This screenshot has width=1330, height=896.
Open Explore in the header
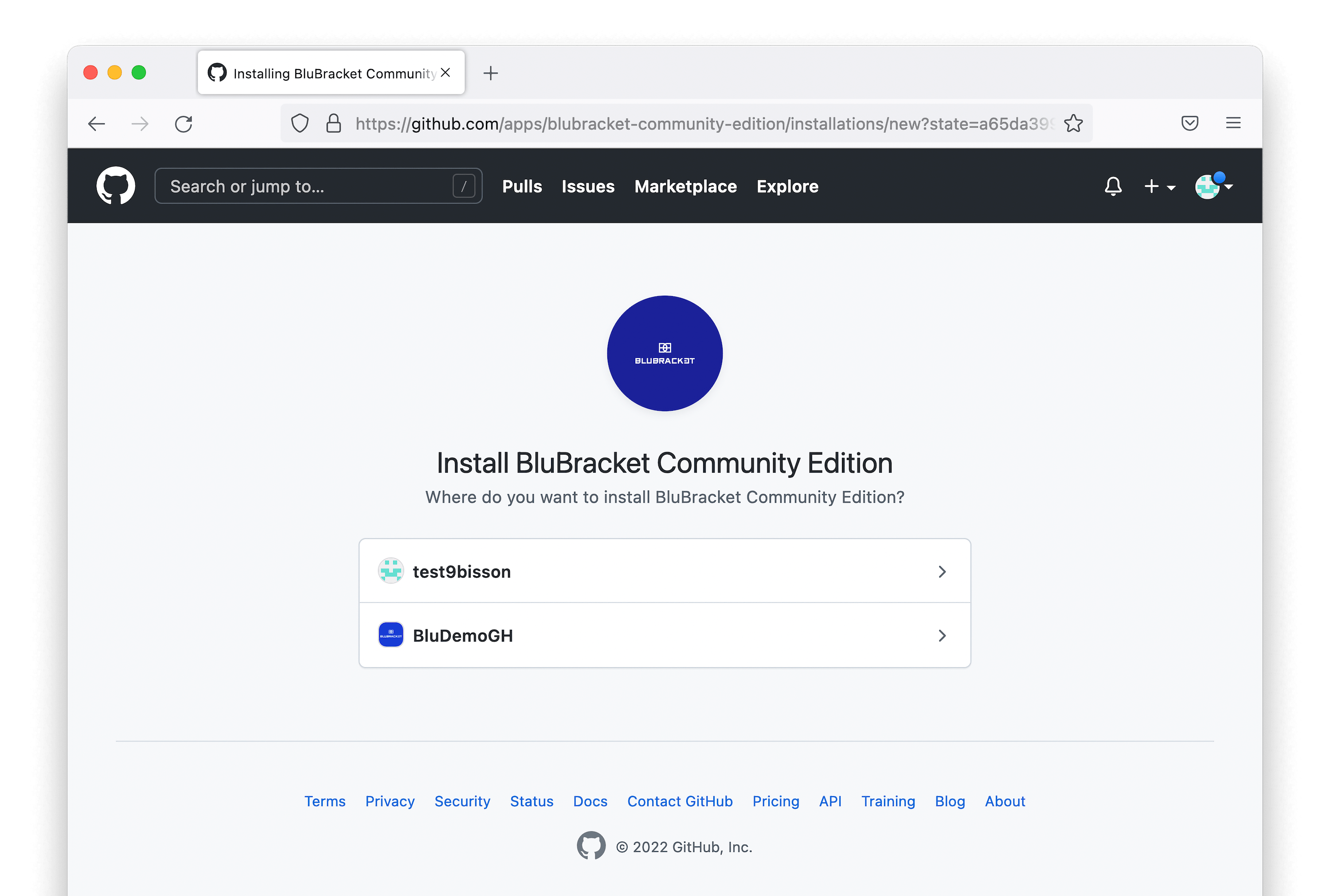(x=787, y=186)
